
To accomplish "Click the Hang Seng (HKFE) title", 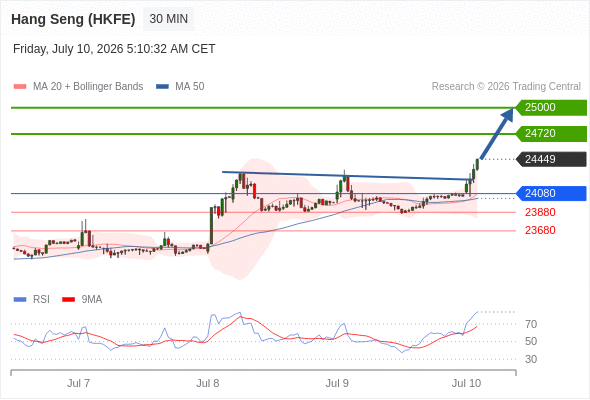I will coord(73,19).
